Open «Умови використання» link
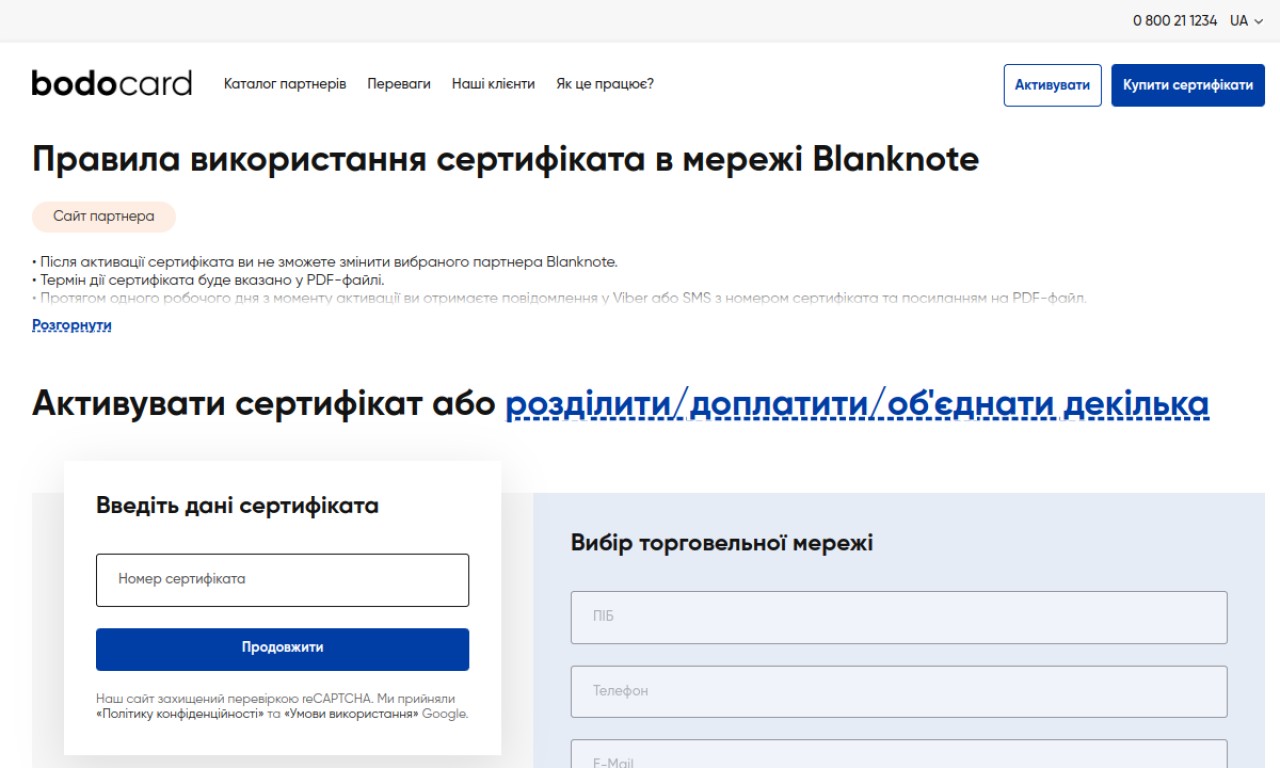1280x768 pixels. (x=351, y=714)
